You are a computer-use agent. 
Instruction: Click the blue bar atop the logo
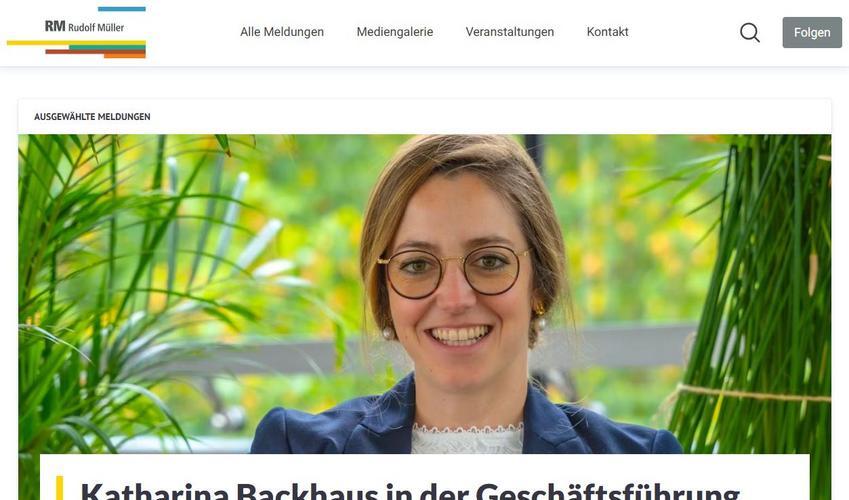(x=122, y=9)
